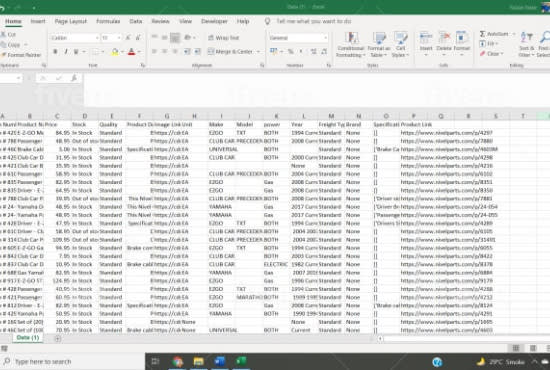Open the borders dropdown
This screenshot has width=550, height=370.
tap(103, 52)
